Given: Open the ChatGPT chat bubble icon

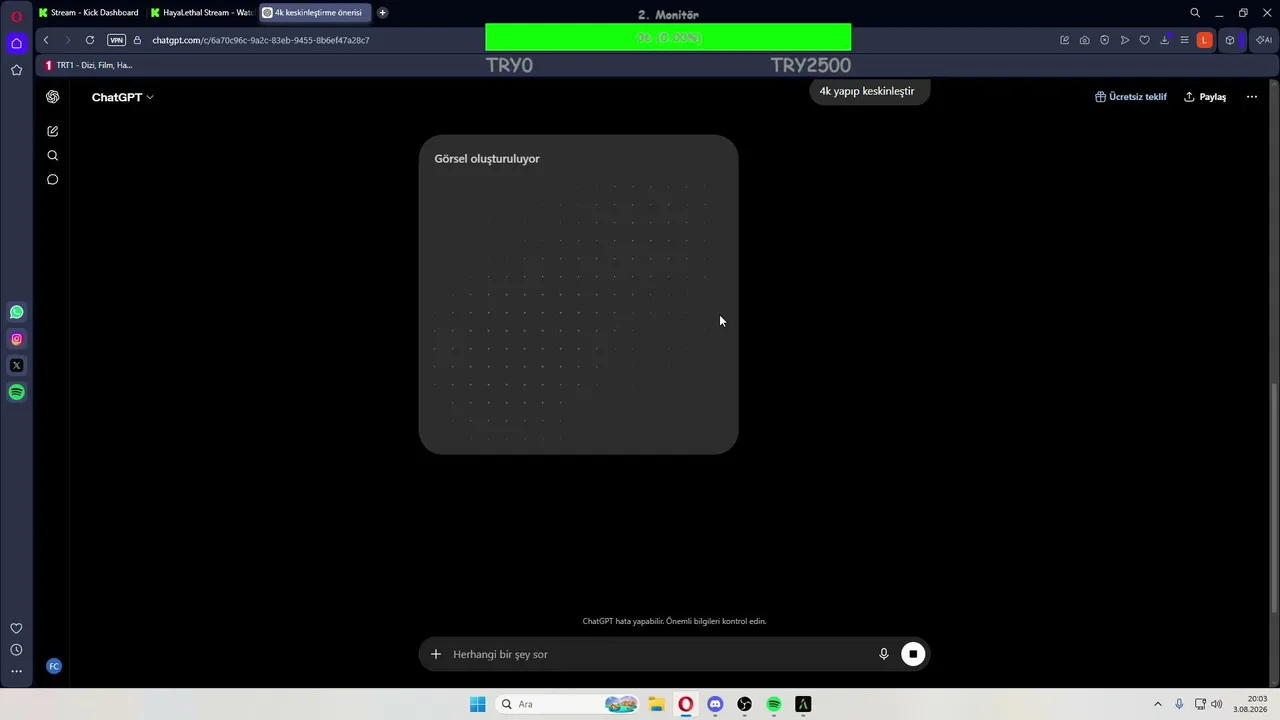Looking at the screenshot, I should click(53, 180).
